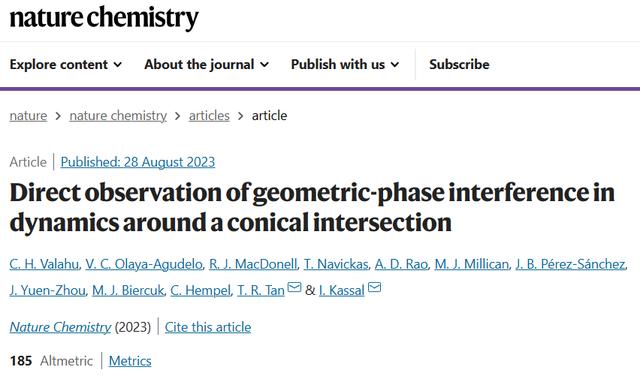640x388 pixels.
Task: Open author C. H. Valahu
Action: (x=44, y=264)
